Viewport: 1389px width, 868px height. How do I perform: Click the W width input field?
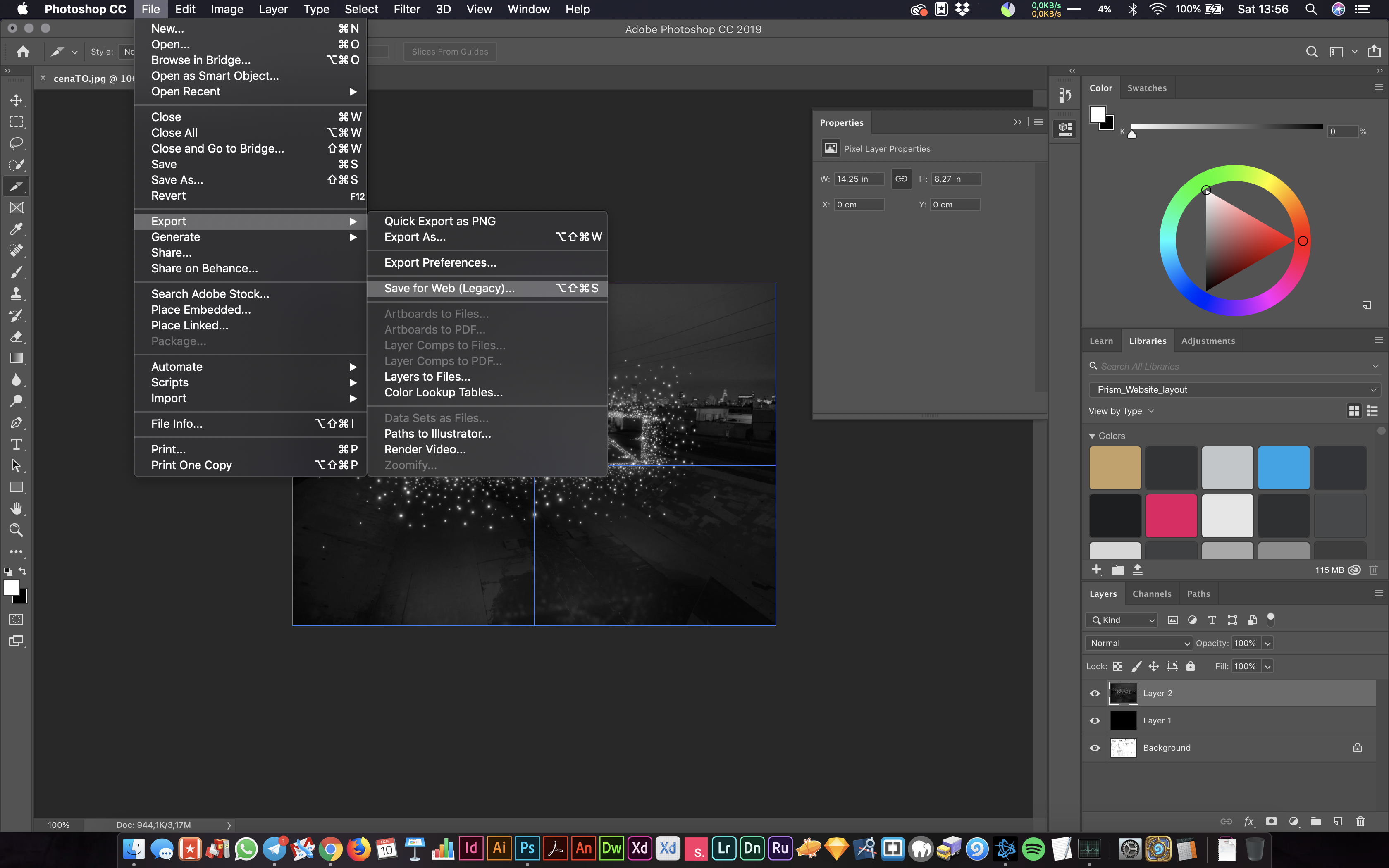click(x=858, y=179)
